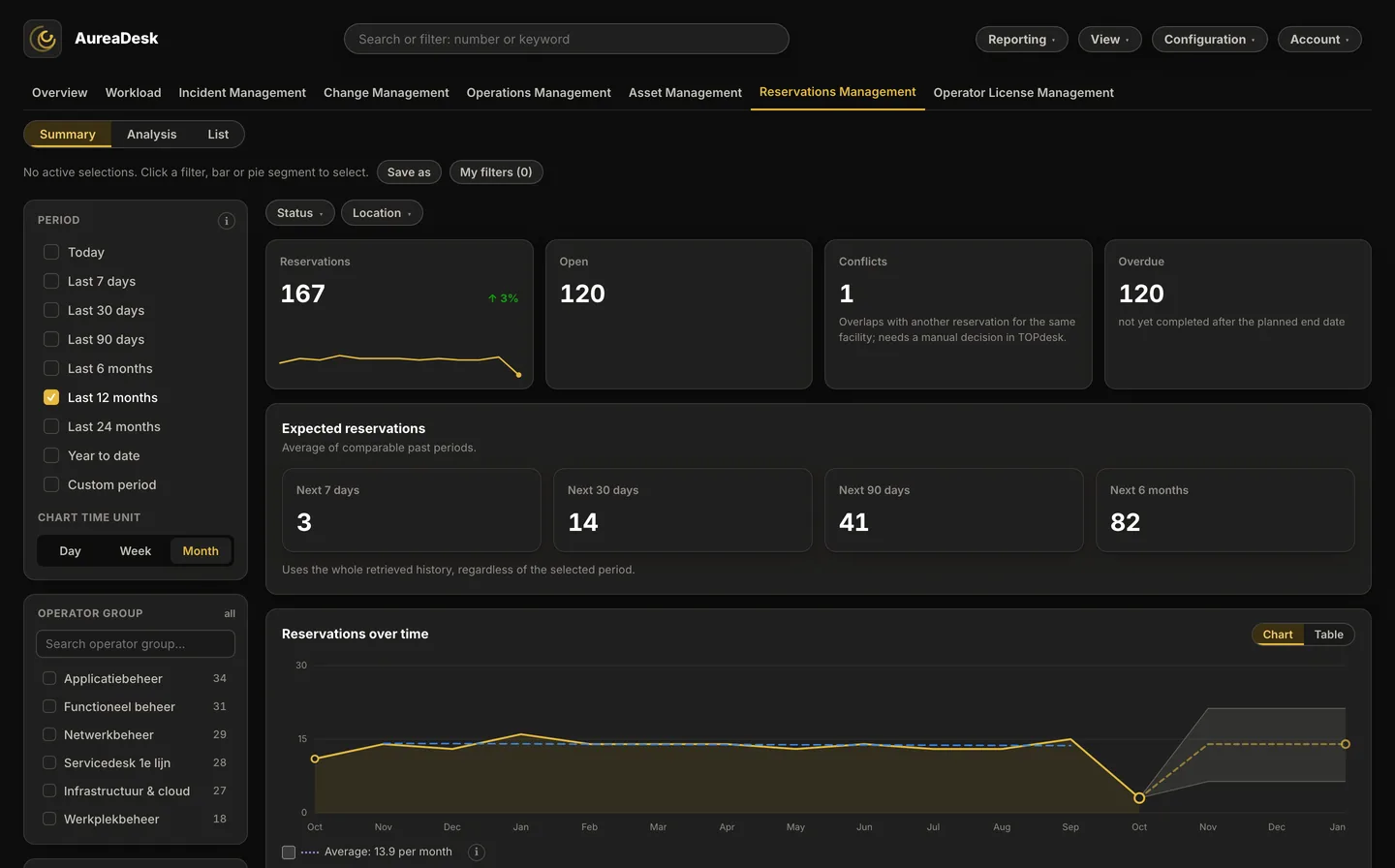Screen dimensions: 1395x868
Task: Click the info icon beside Average legend
Action: 477,852
